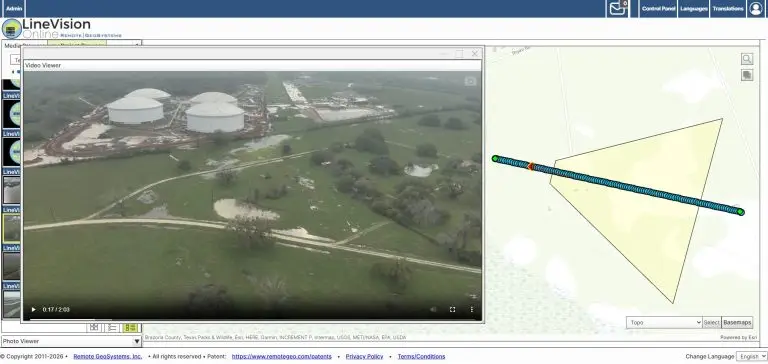The width and height of the screenshot is (768, 364).
Task: Click the map search magnifier icon
Action: (x=746, y=59)
